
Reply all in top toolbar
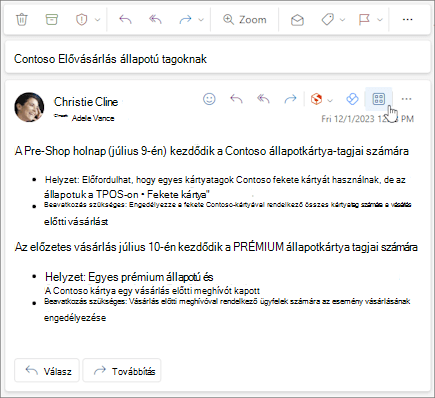tap(155, 20)
